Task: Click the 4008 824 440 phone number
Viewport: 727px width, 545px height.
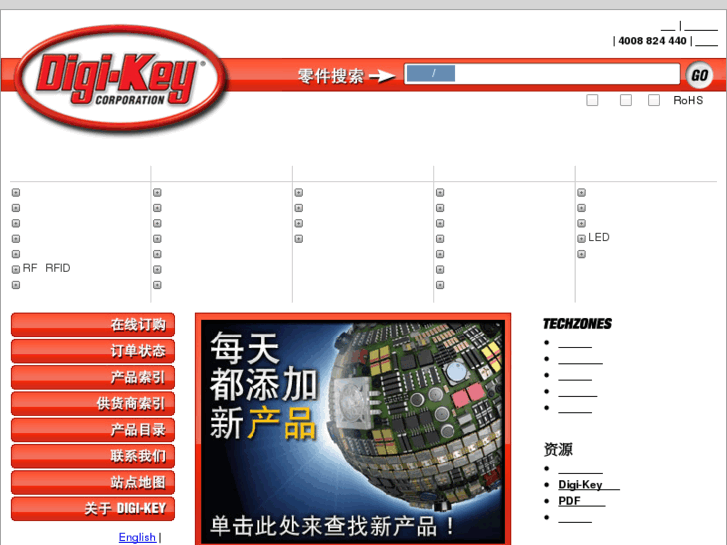Action: click(652, 41)
